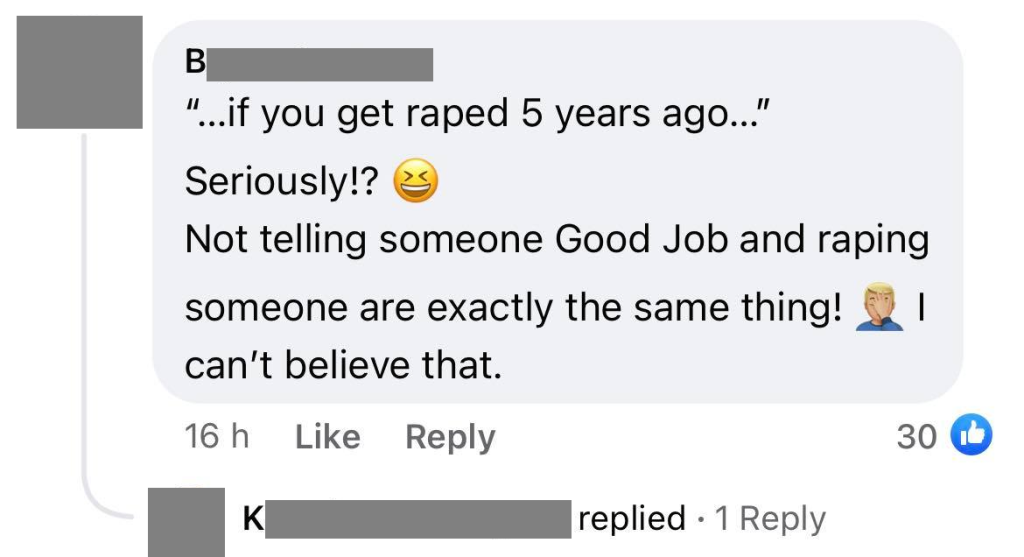Image resolution: width=1024 pixels, height=557 pixels.
Task: Like the comment
Action: [x=327, y=437]
